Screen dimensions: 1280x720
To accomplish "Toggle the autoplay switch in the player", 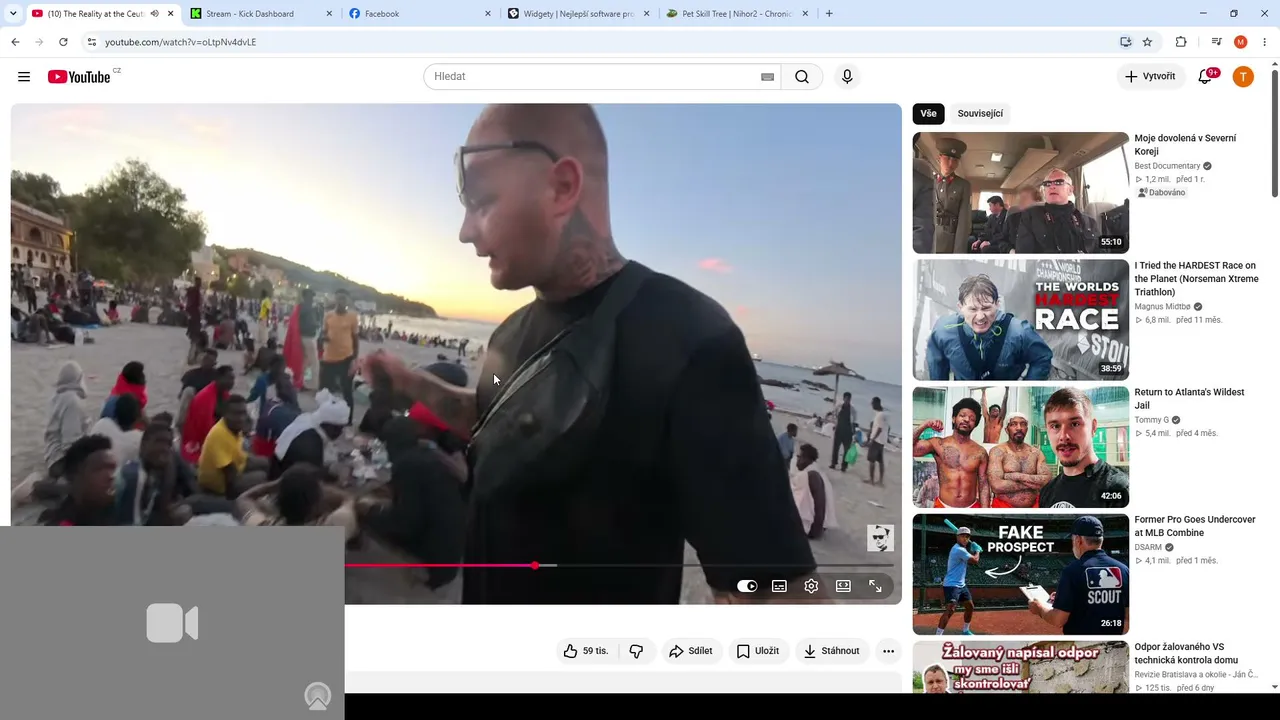I will click(x=747, y=586).
